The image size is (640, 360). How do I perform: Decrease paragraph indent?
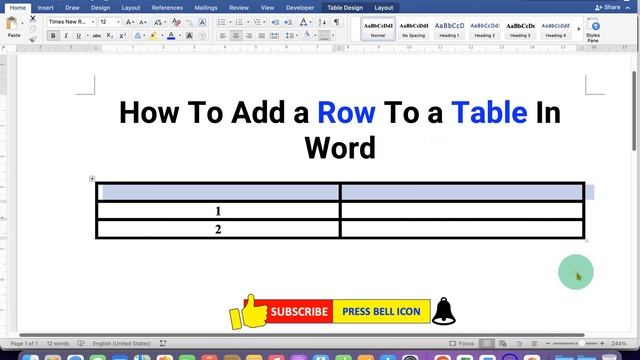pos(275,22)
